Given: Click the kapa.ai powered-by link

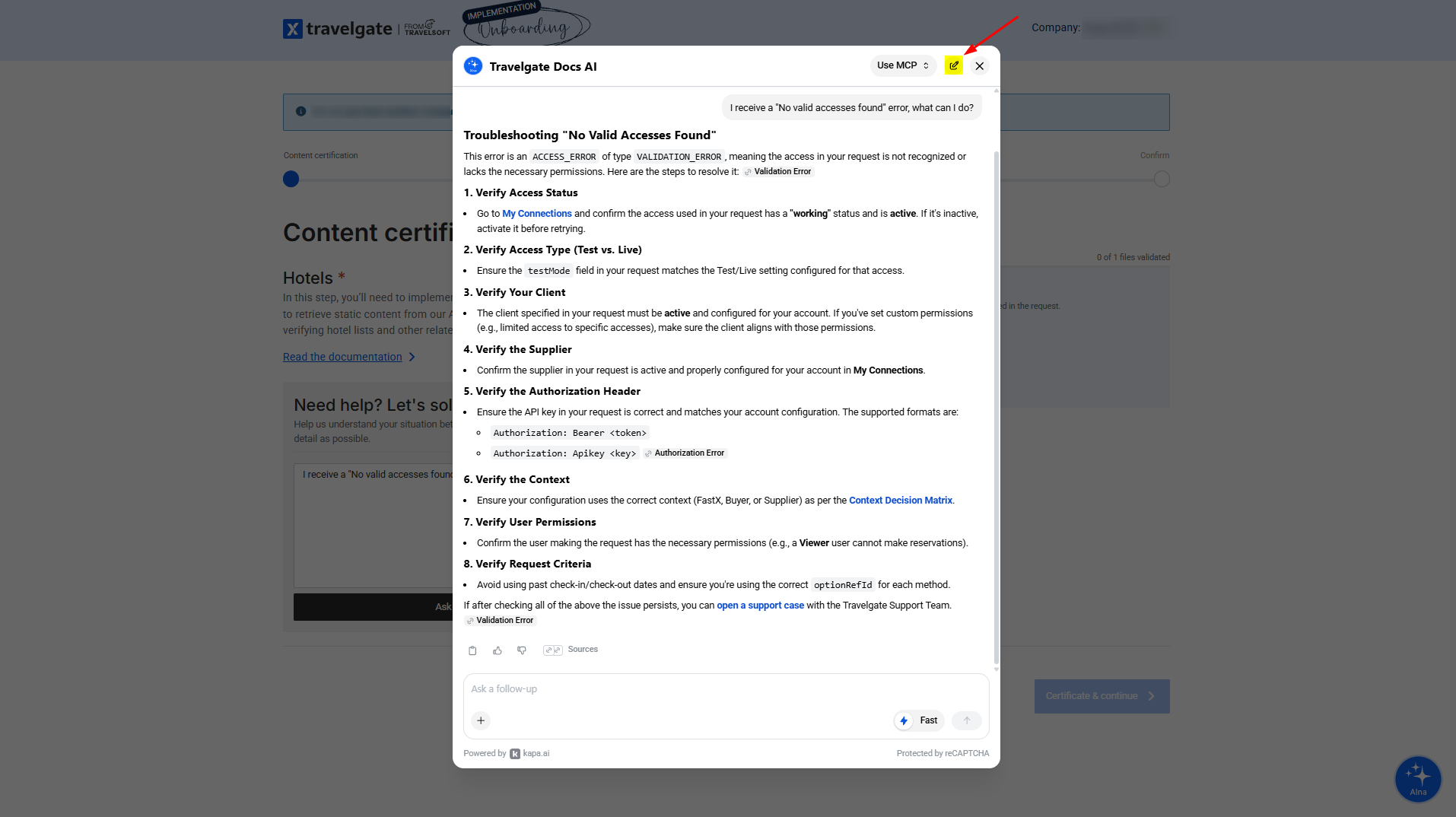Looking at the screenshot, I should pos(529,754).
